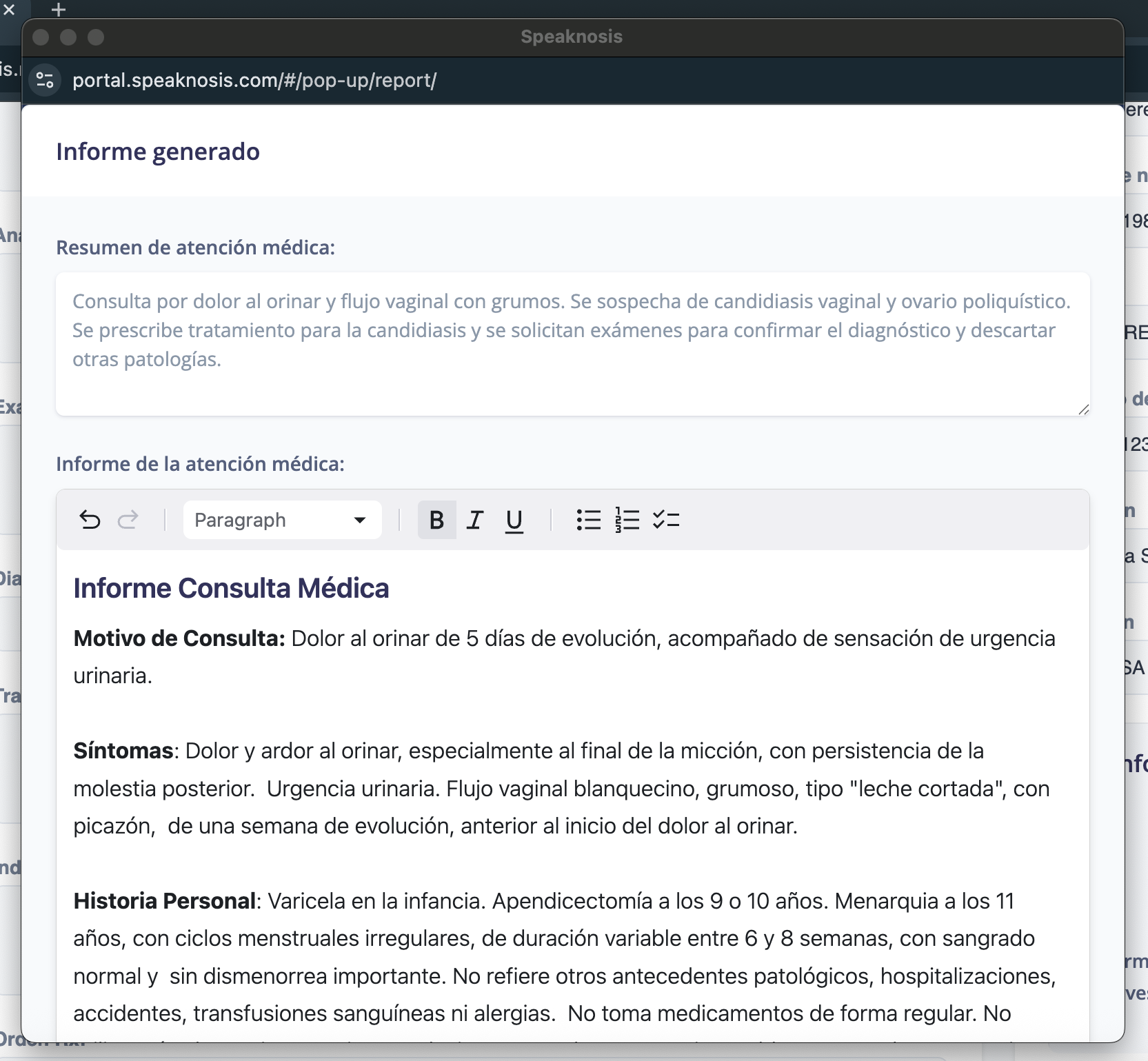Click "candidiasis vaginal" in the summary text
Screen dimensions: 1148x1061
797,301
